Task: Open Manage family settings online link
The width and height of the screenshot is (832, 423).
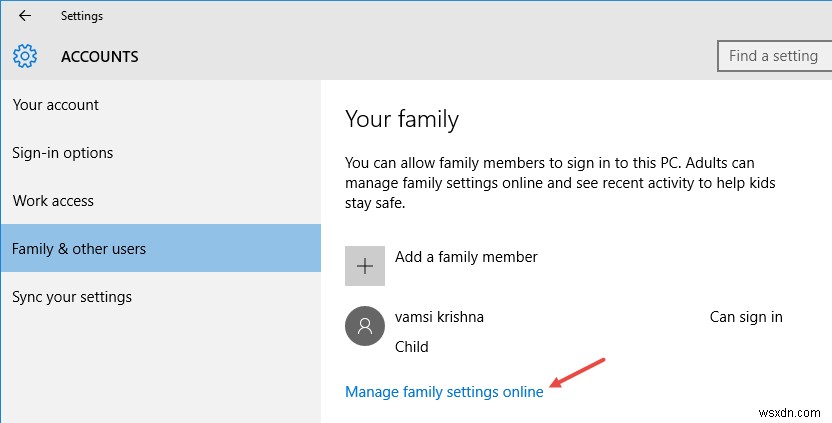Action: tap(444, 392)
